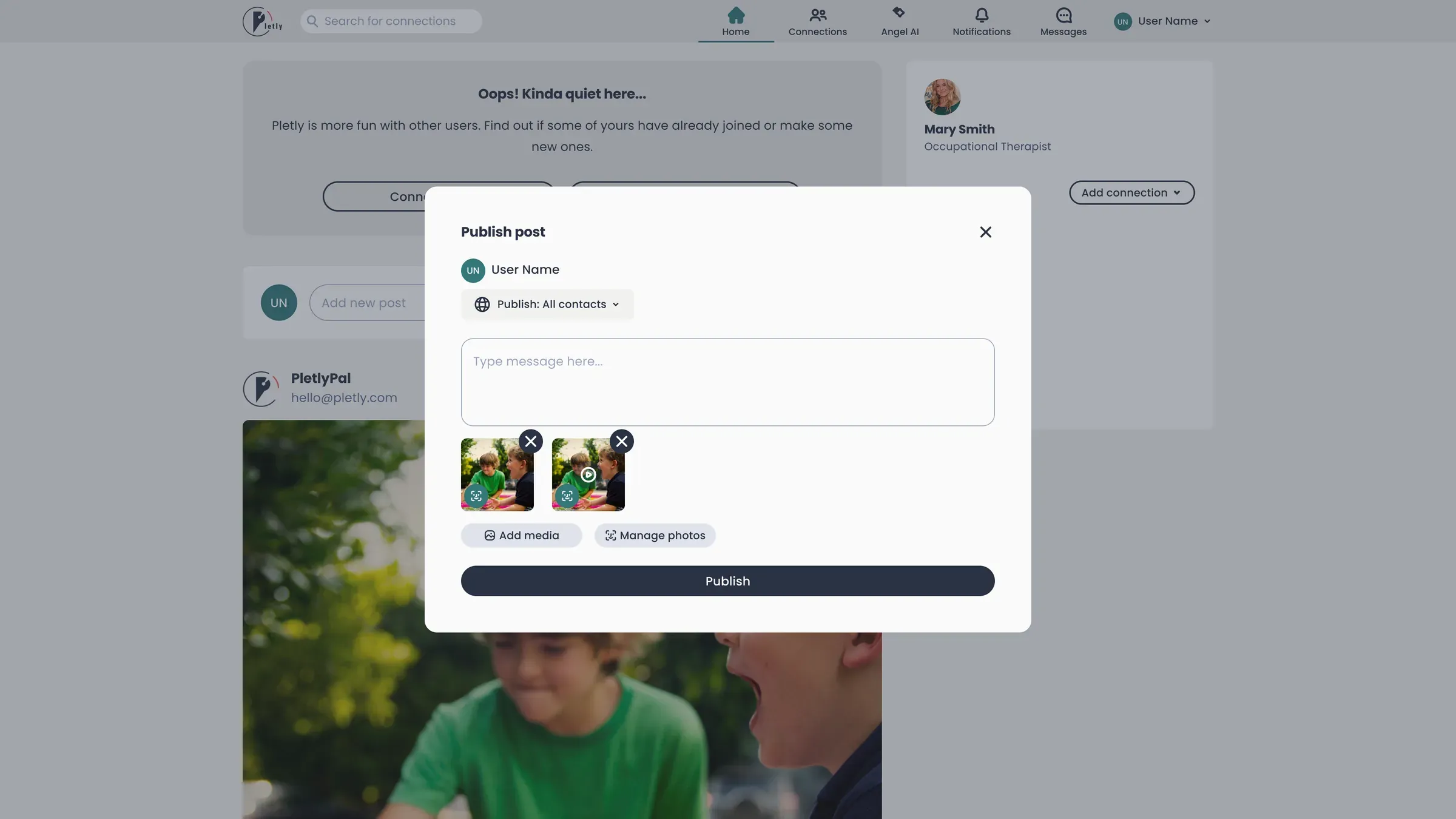The width and height of the screenshot is (1456, 819).
Task: Focus the Type message here field
Action: pyautogui.click(x=727, y=382)
